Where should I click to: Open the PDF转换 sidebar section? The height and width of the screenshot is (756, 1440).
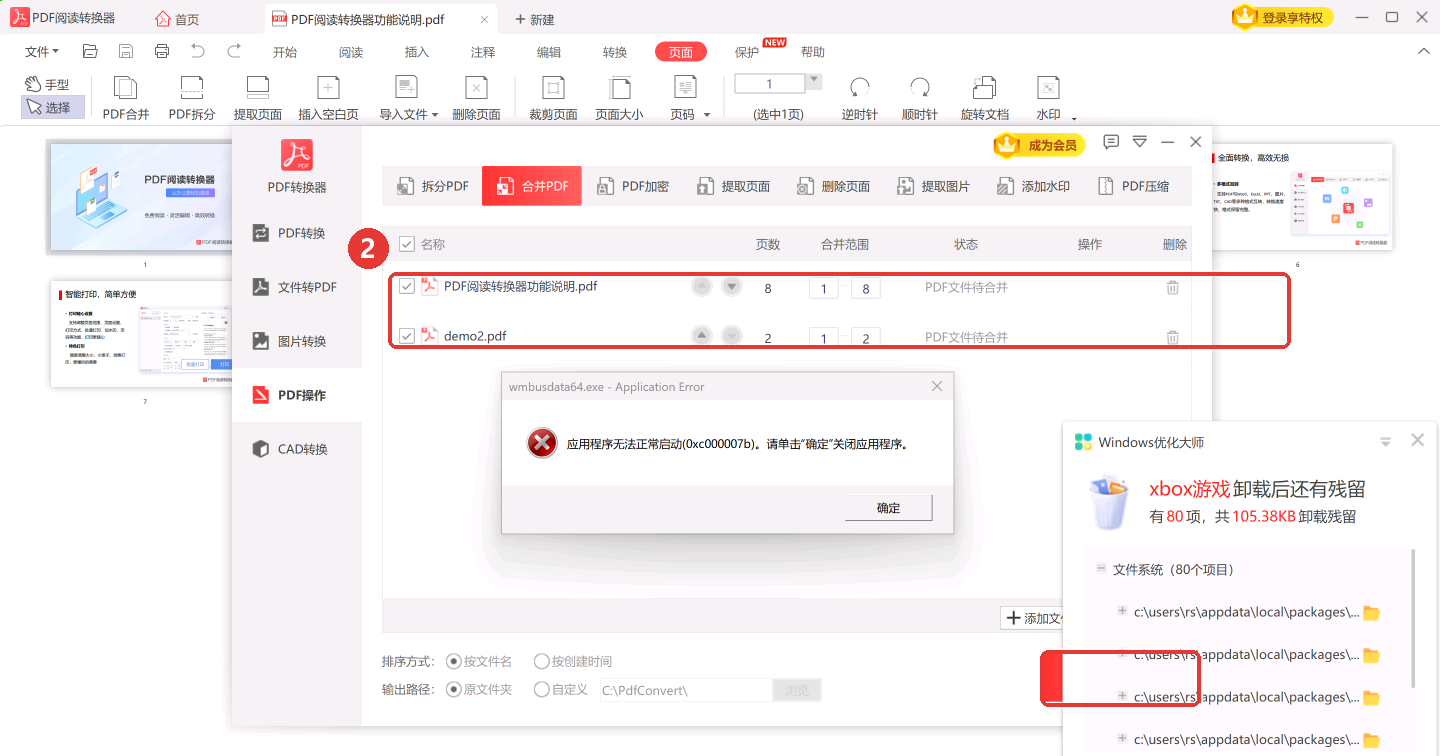[x=297, y=233]
